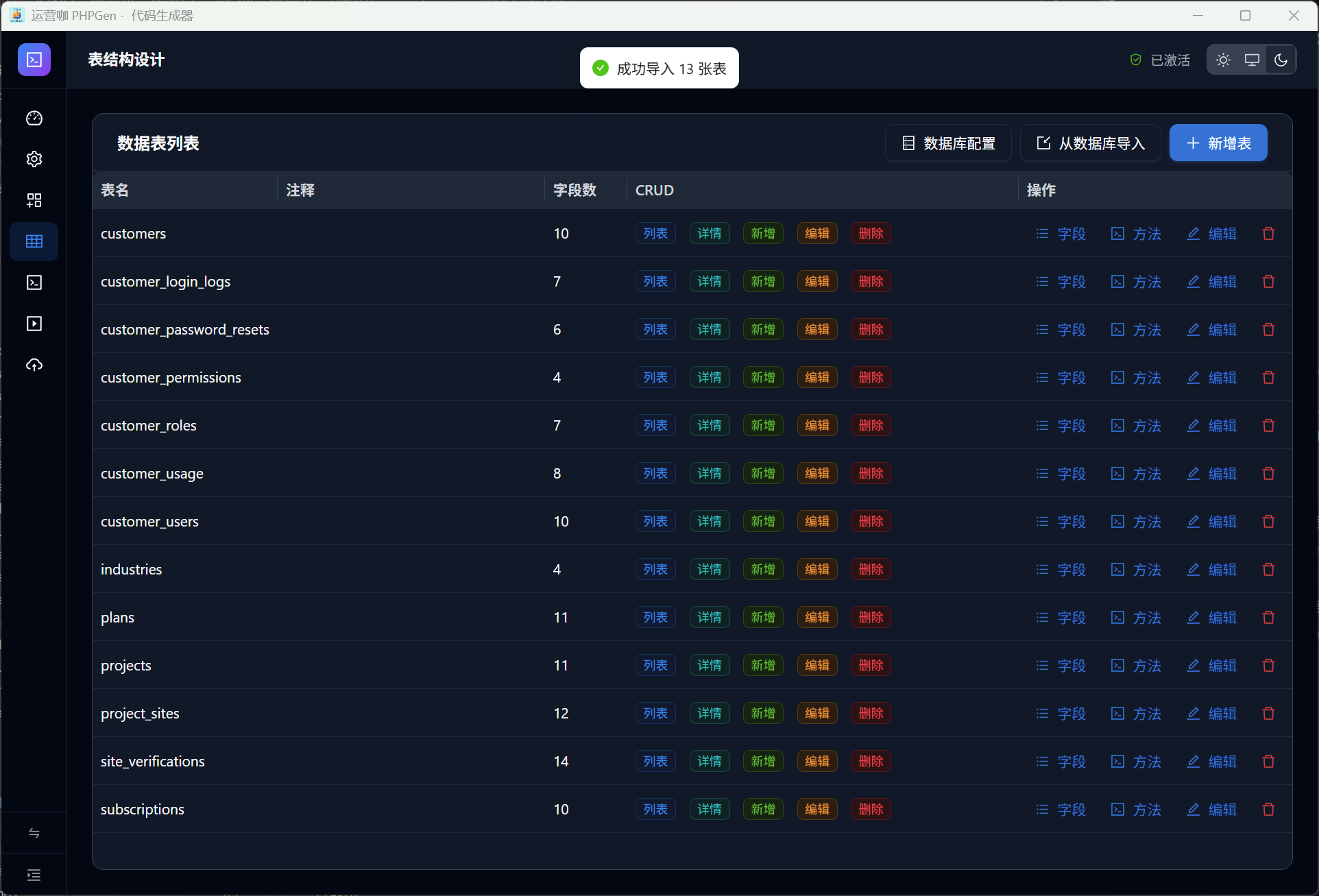Select the site_verifications table name
Image resolution: width=1319 pixels, height=896 pixels.
153,762
